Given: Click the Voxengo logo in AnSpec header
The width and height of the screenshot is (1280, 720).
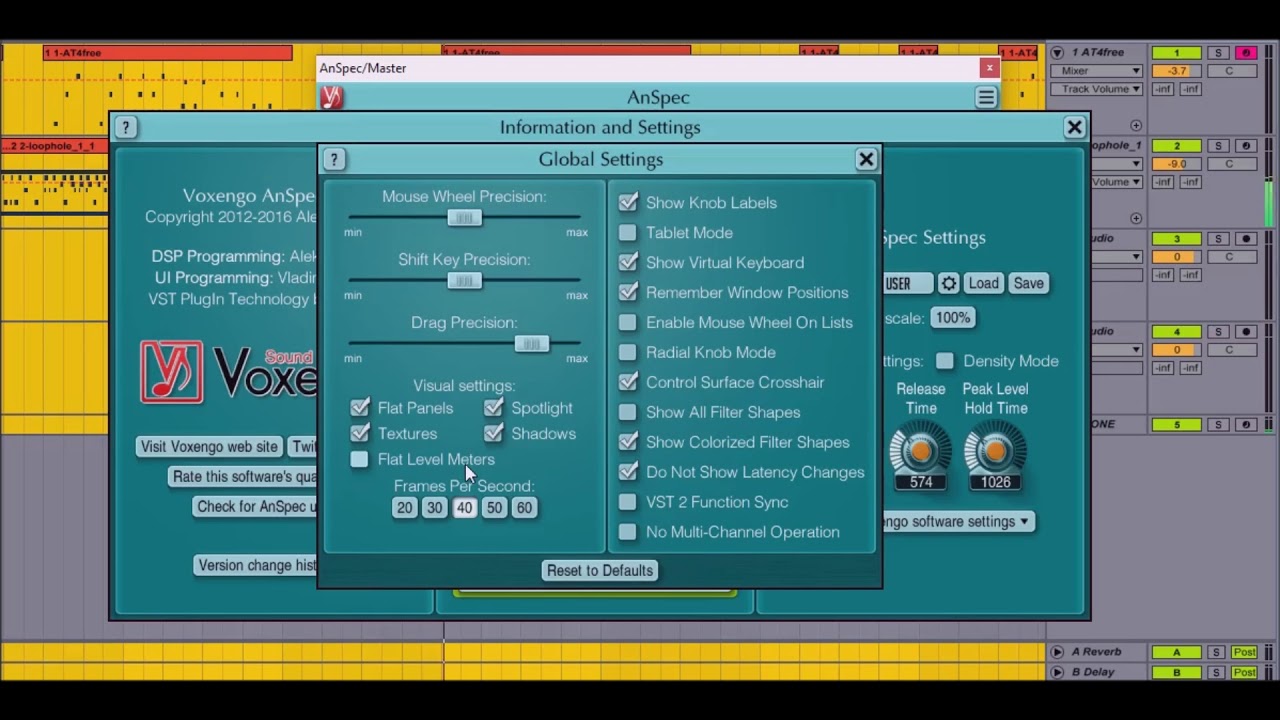Looking at the screenshot, I should [331, 97].
